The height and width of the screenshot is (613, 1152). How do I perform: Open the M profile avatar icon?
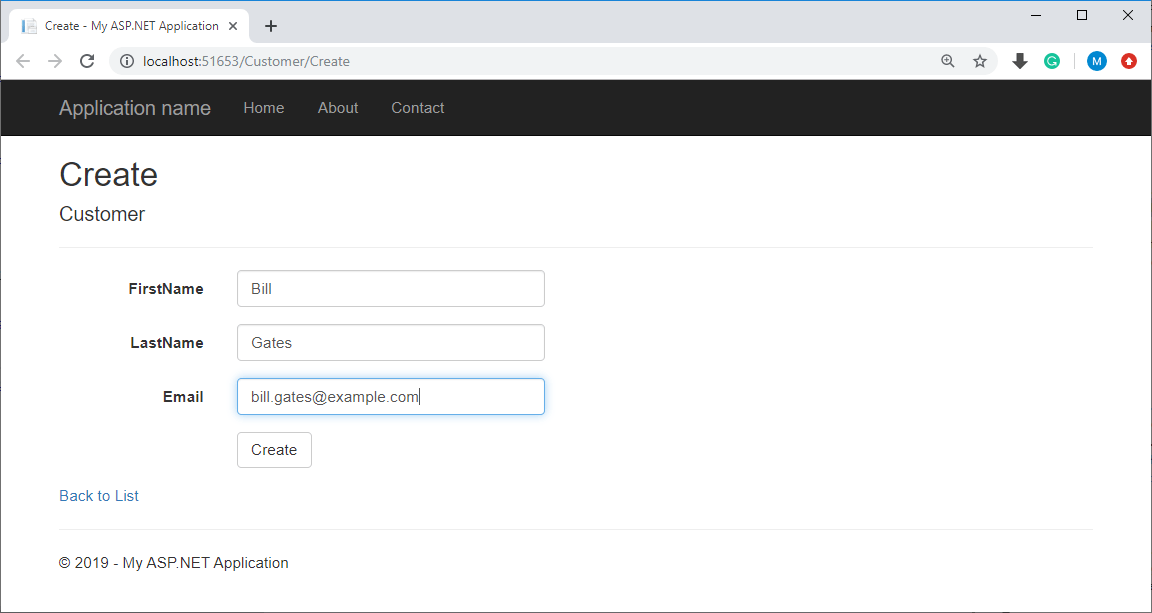[1097, 61]
